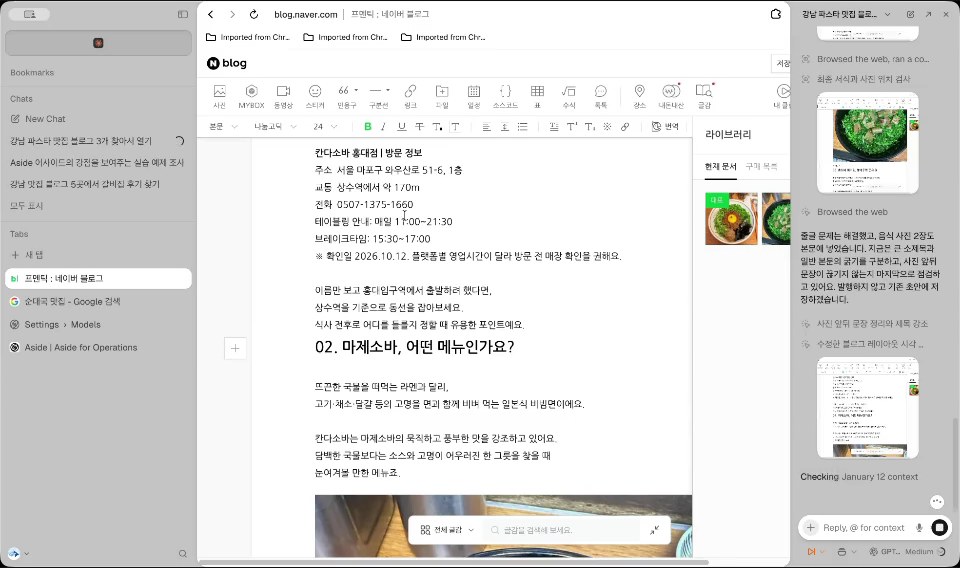Open the 내돈내산 tool
960x568 pixels.
tap(671, 96)
